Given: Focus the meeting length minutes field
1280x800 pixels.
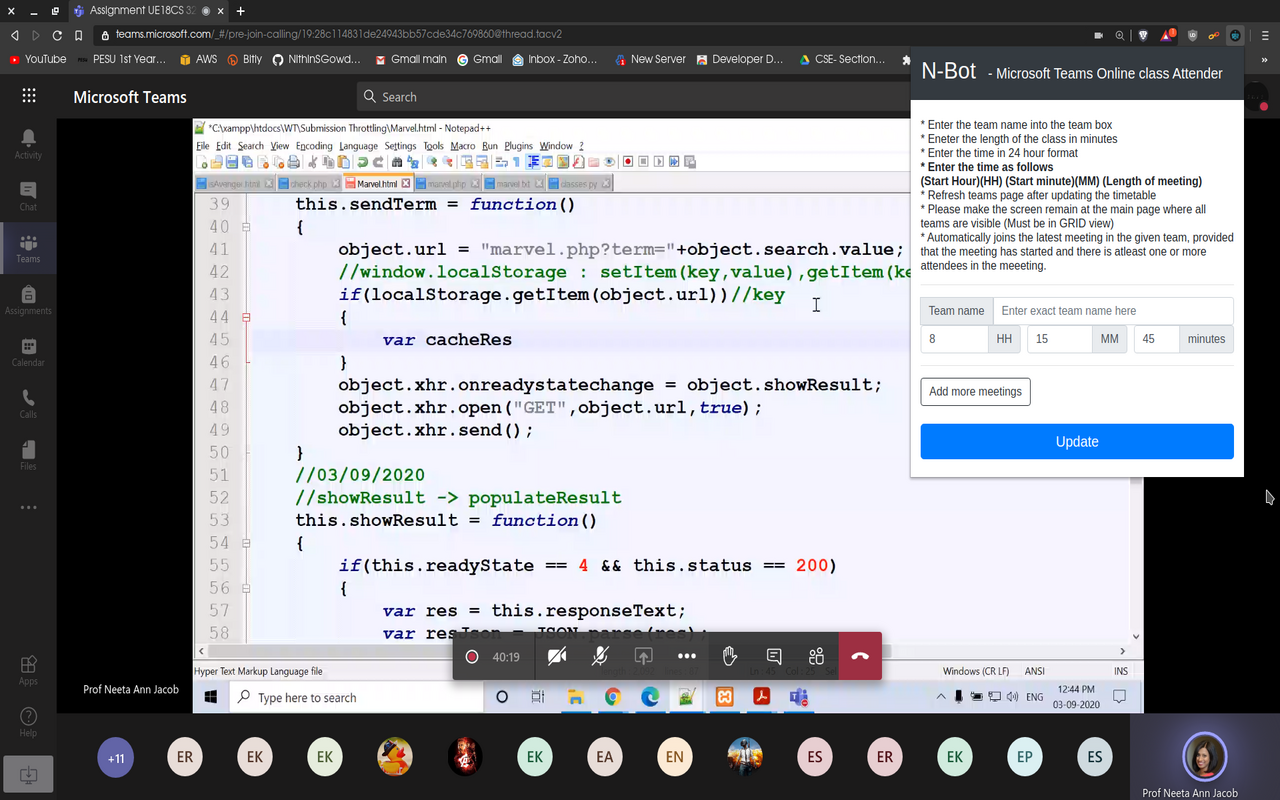Looking at the screenshot, I should [x=1156, y=339].
